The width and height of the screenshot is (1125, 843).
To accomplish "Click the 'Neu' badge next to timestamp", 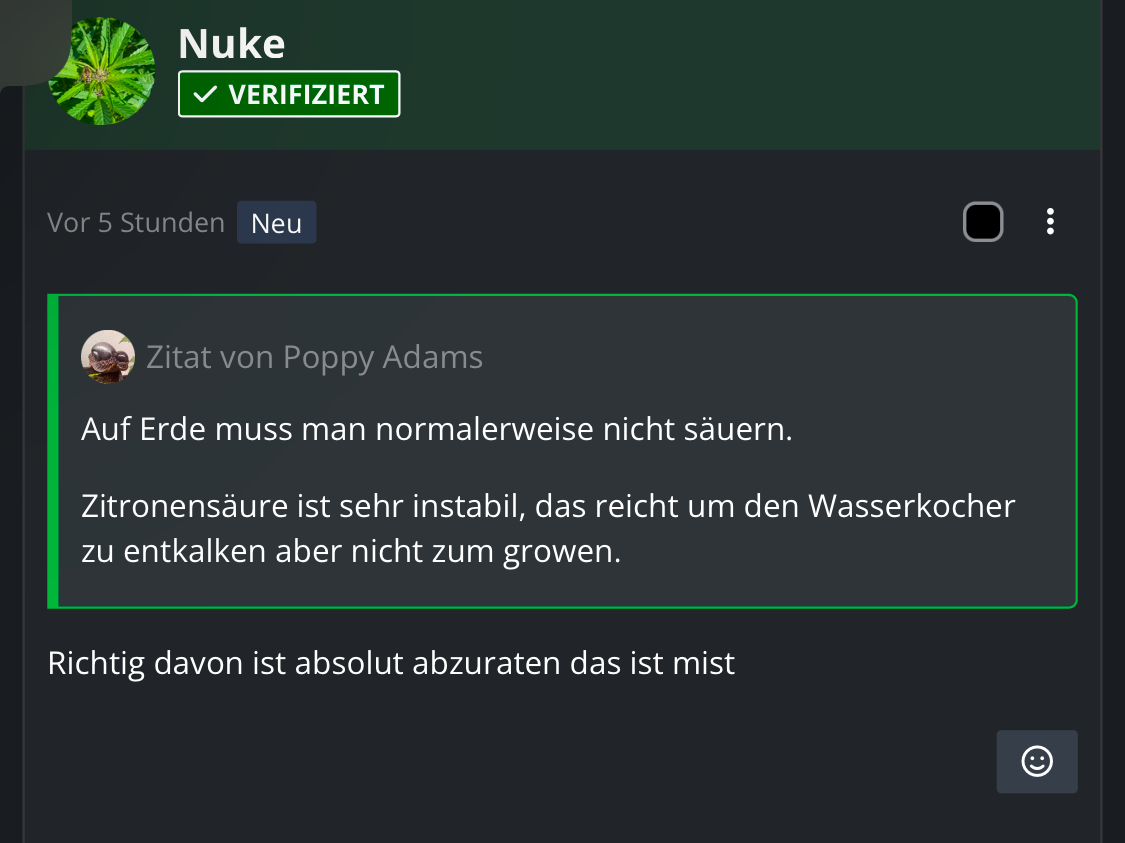I will click(x=277, y=223).
